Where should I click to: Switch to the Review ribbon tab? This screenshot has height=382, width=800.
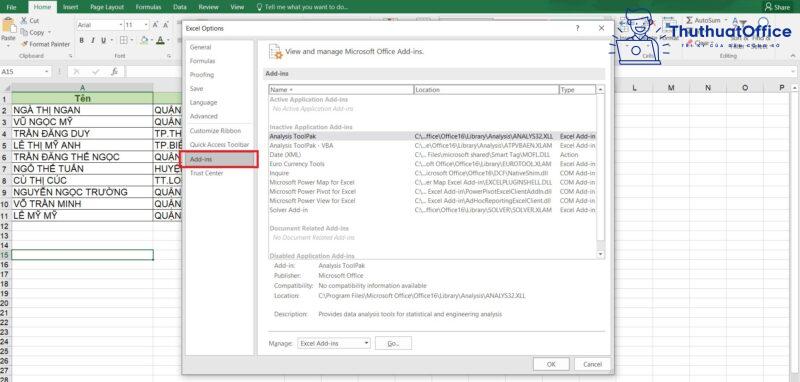[208, 7]
